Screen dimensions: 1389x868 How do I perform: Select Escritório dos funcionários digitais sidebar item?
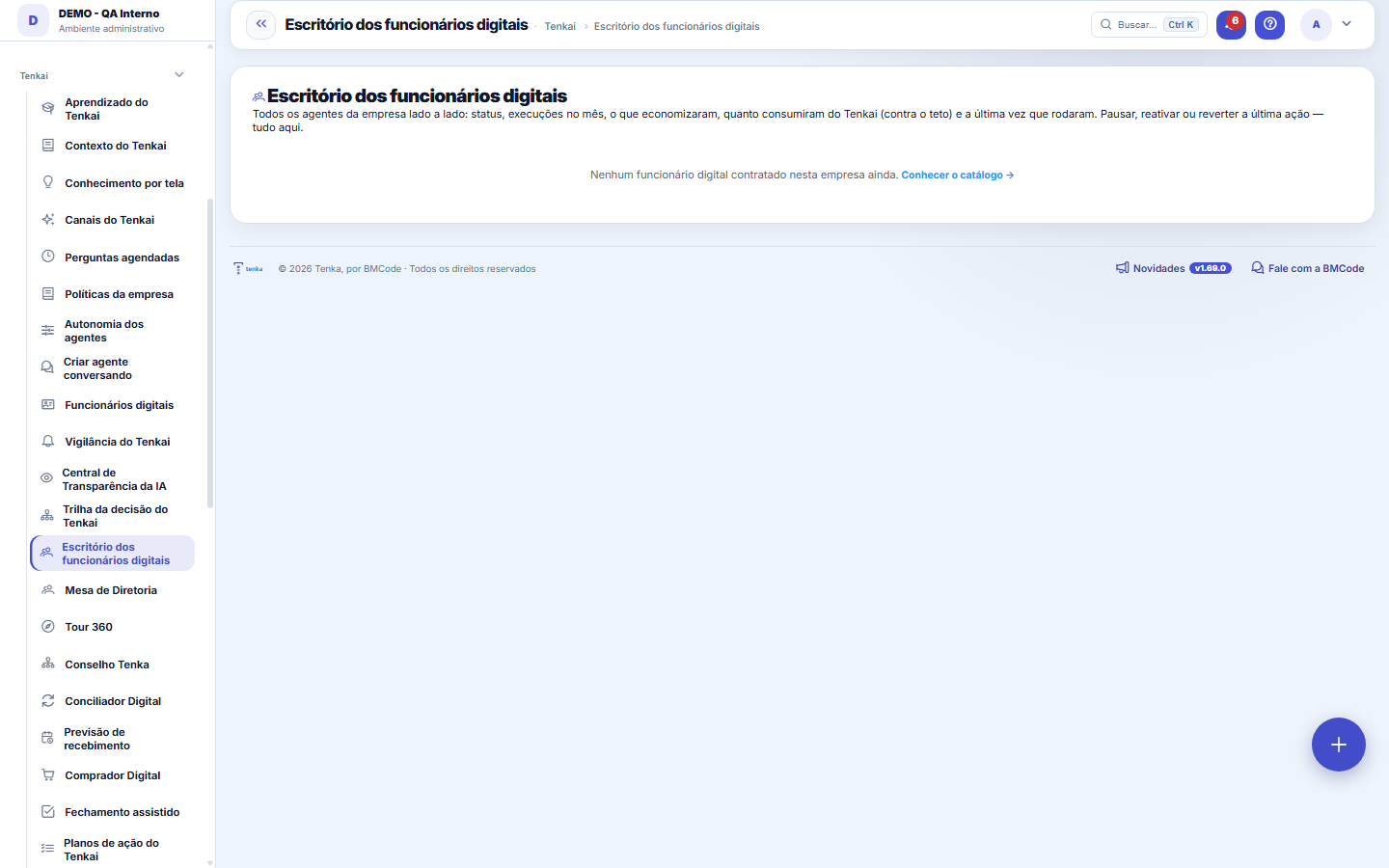point(112,554)
